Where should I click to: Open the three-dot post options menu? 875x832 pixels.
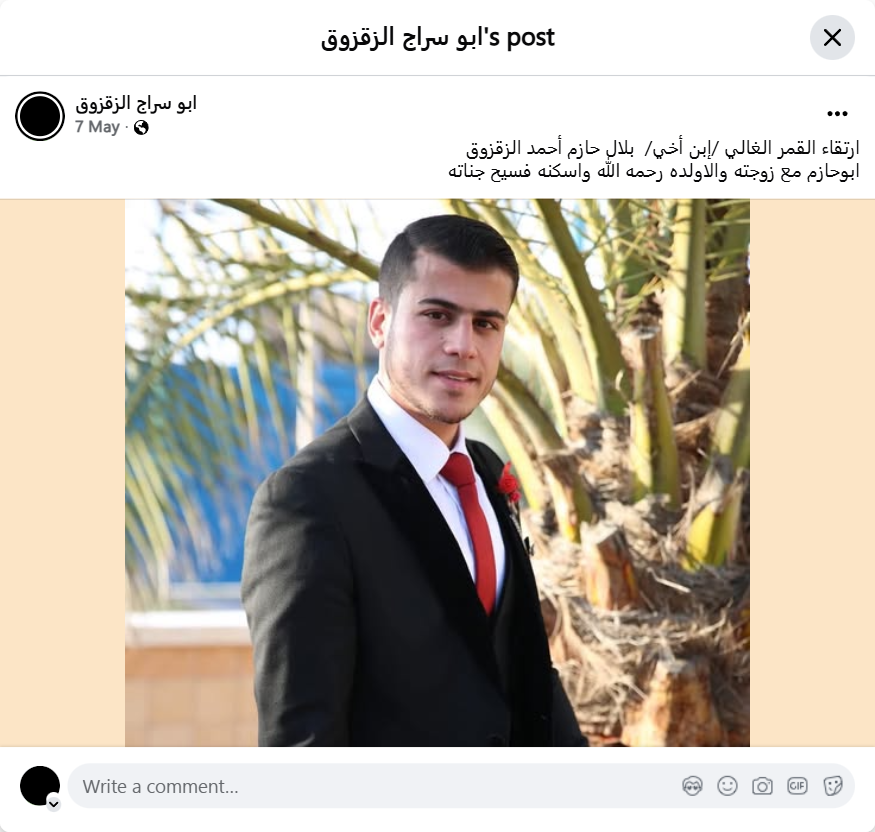tap(837, 114)
